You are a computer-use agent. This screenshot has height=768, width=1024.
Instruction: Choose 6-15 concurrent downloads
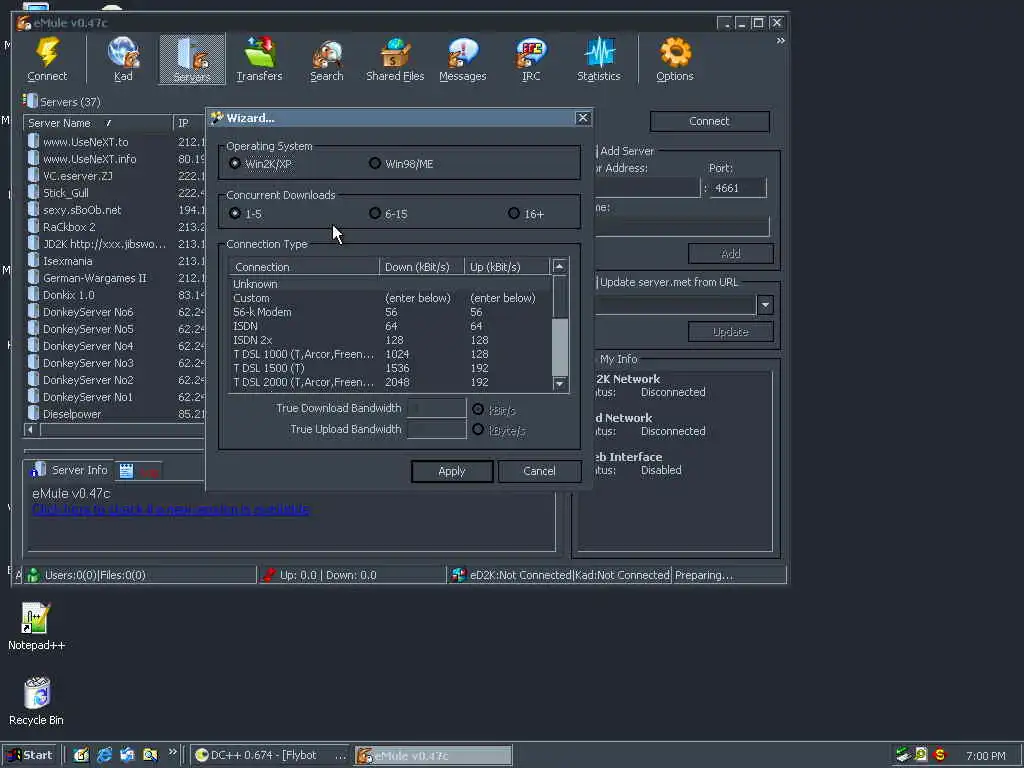[x=375, y=213]
